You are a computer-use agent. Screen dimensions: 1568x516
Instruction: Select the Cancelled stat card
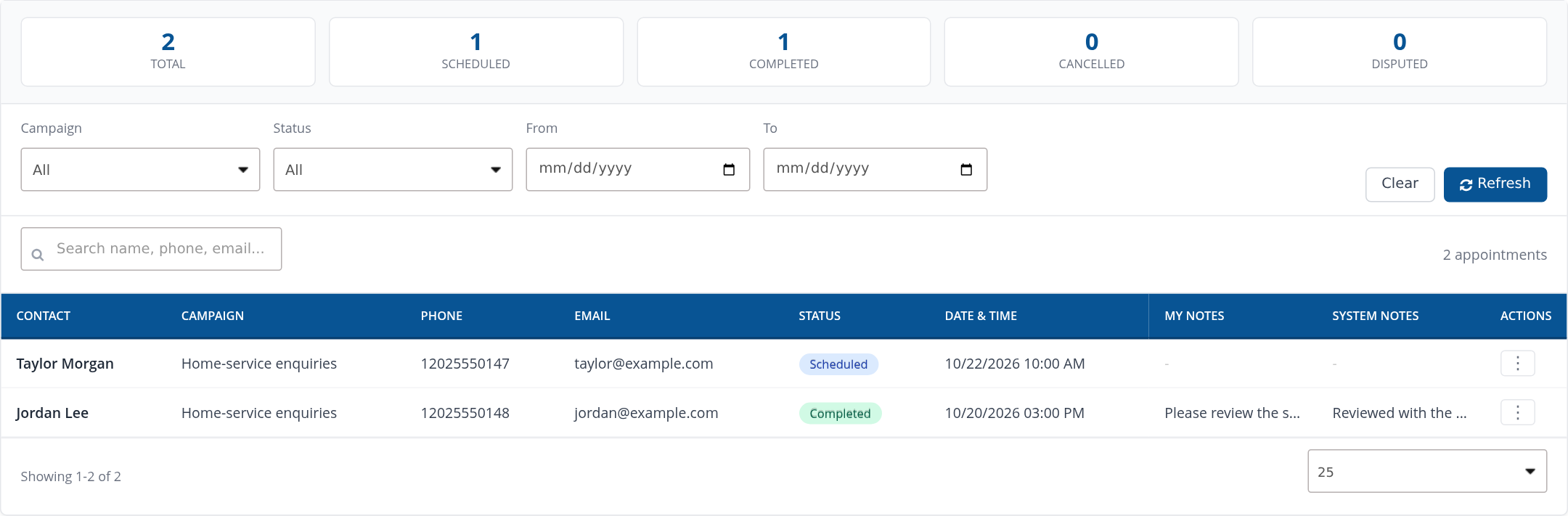click(x=1092, y=52)
